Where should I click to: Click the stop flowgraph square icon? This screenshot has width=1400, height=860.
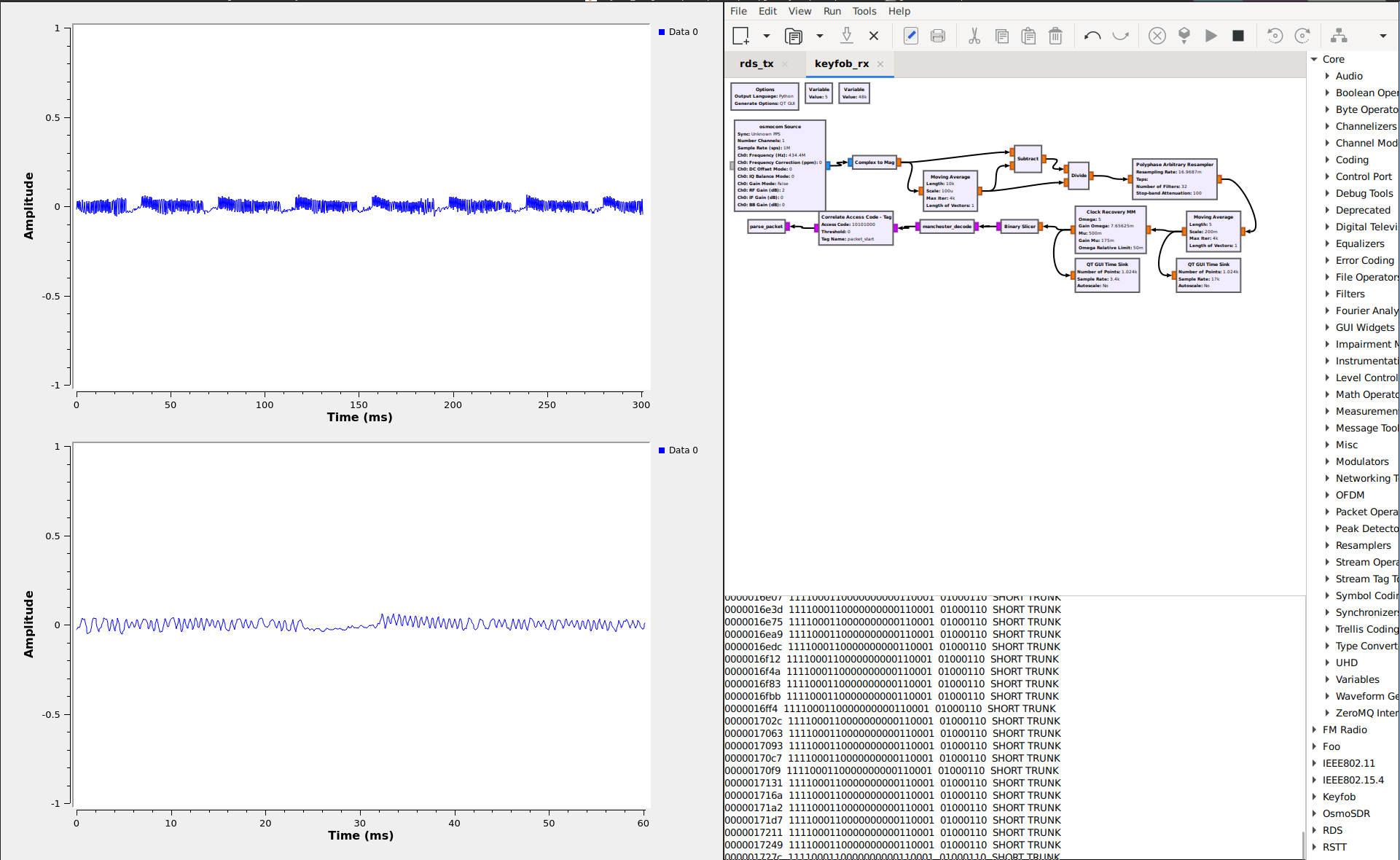click(1238, 36)
